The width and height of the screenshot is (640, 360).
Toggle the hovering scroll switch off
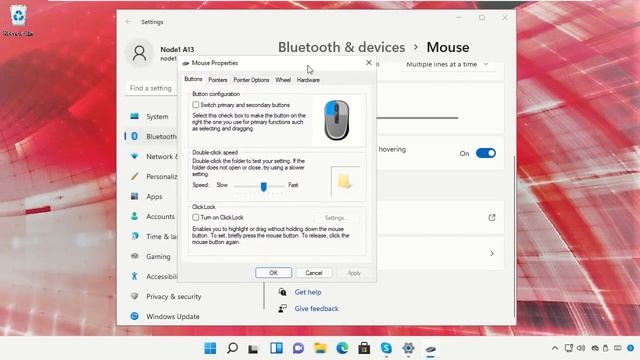coord(486,153)
